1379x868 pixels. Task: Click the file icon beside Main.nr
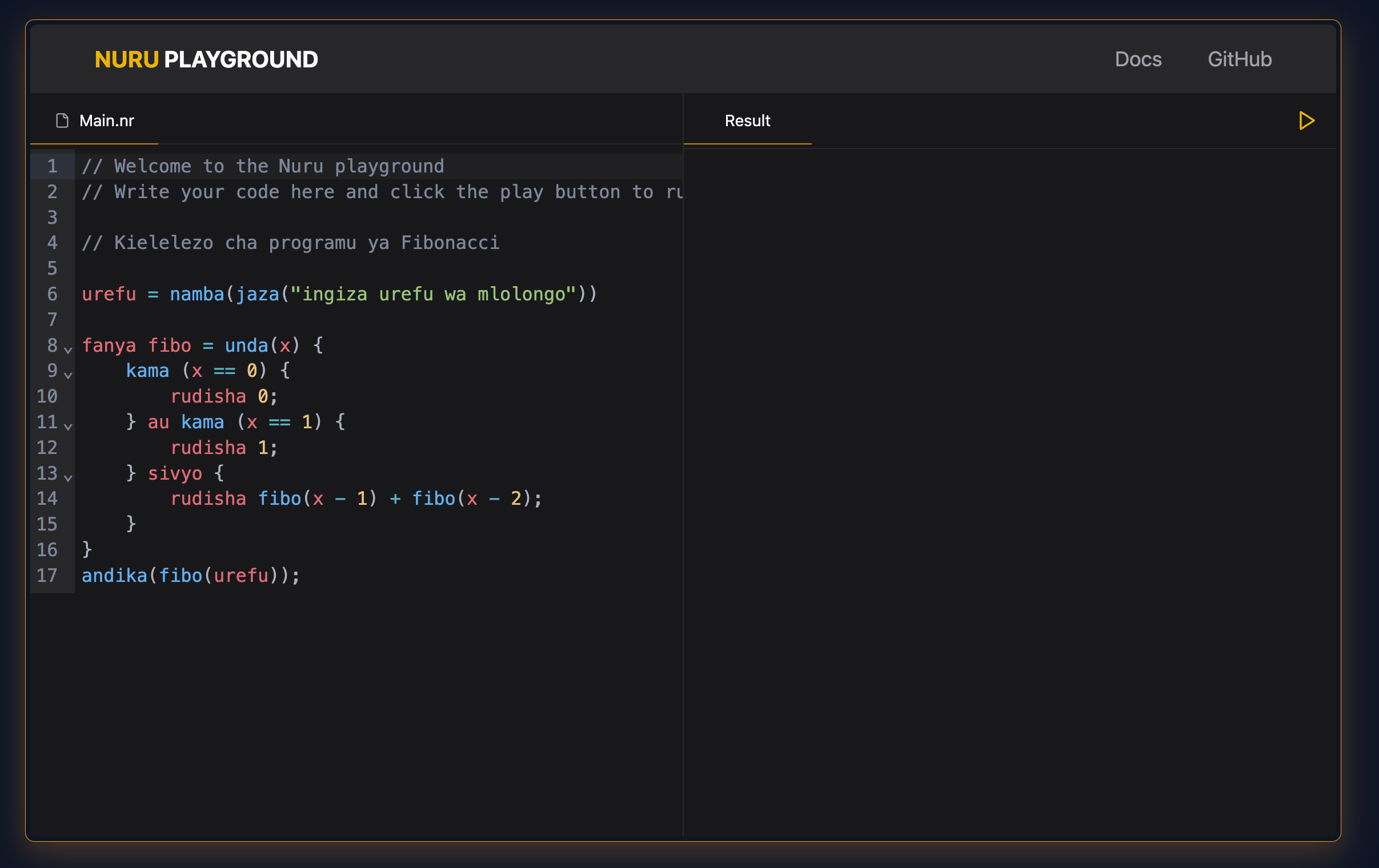point(62,121)
